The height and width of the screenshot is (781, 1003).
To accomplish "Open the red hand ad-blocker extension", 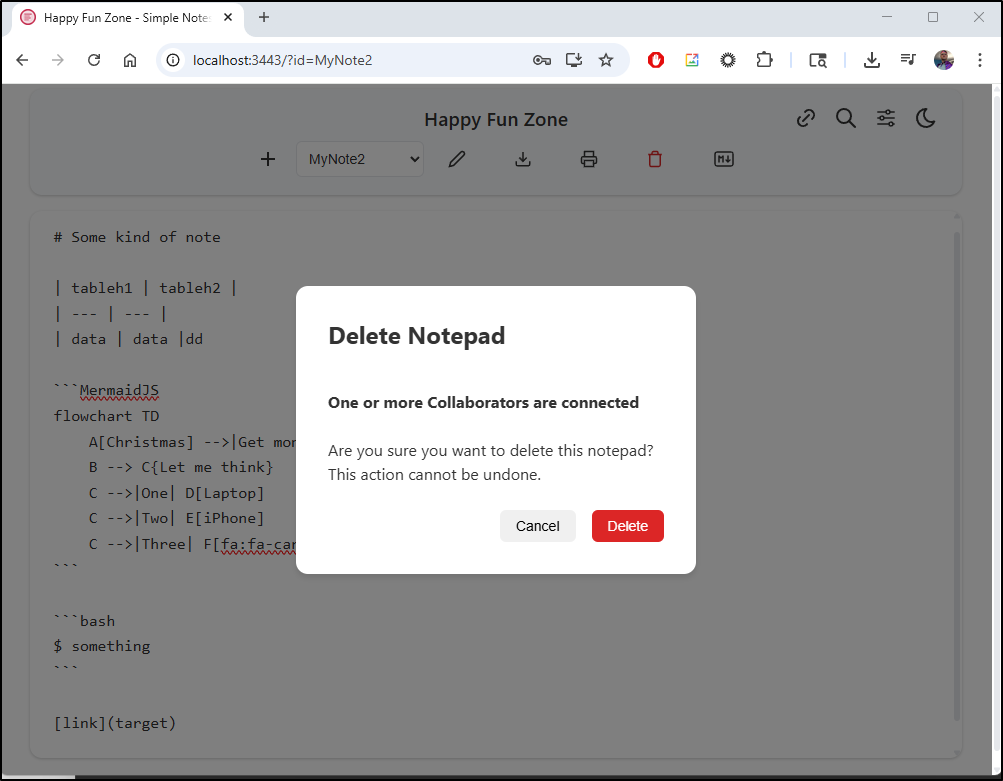I will click(656, 60).
